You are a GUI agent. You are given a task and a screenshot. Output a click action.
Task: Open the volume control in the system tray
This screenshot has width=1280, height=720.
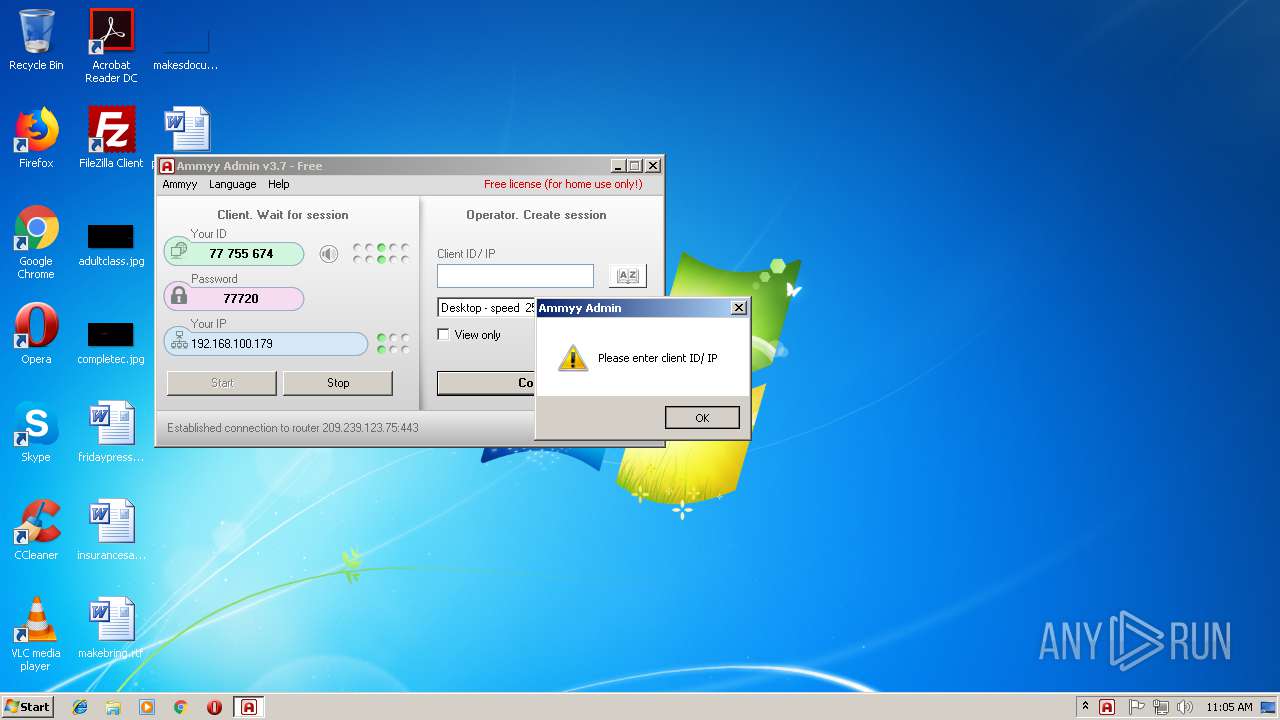1185,707
